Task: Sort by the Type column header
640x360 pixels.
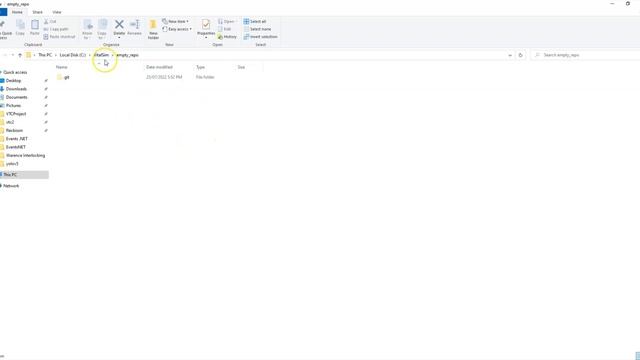Action: point(200,67)
